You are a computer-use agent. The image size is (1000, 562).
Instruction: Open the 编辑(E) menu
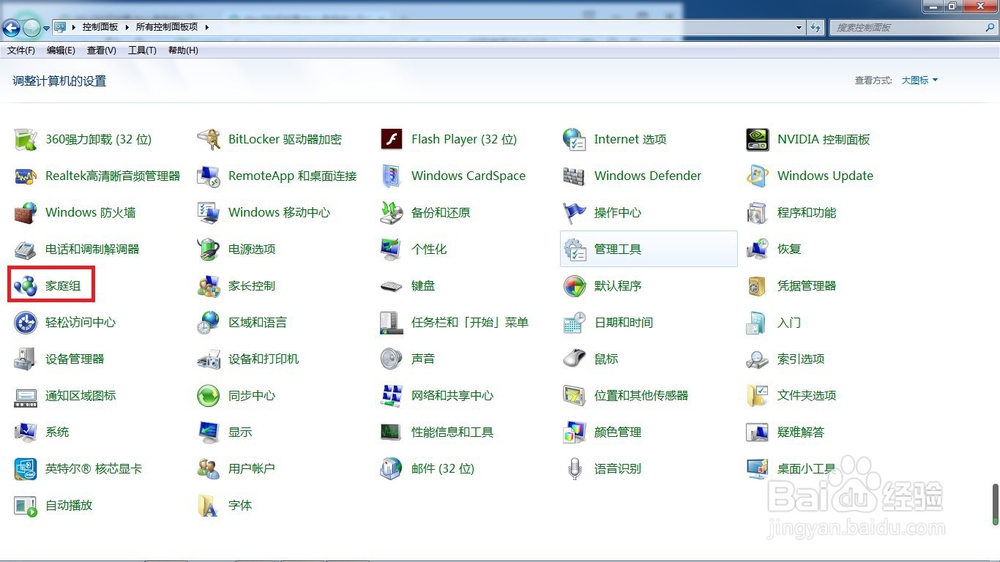pyautogui.click(x=61, y=50)
